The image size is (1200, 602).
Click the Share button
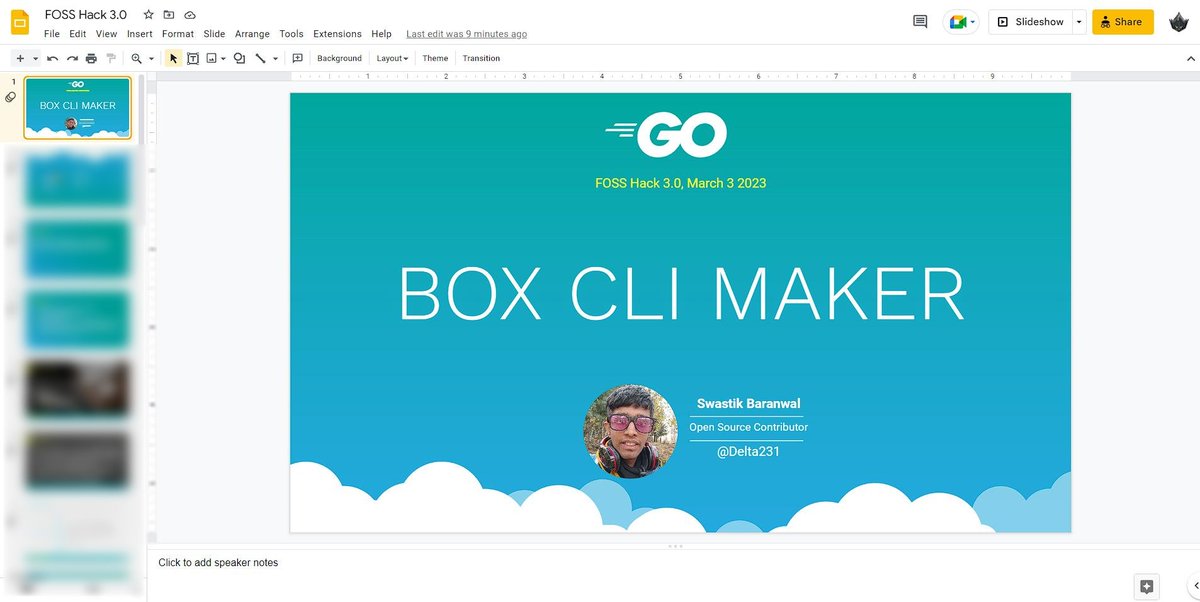click(1122, 22)
